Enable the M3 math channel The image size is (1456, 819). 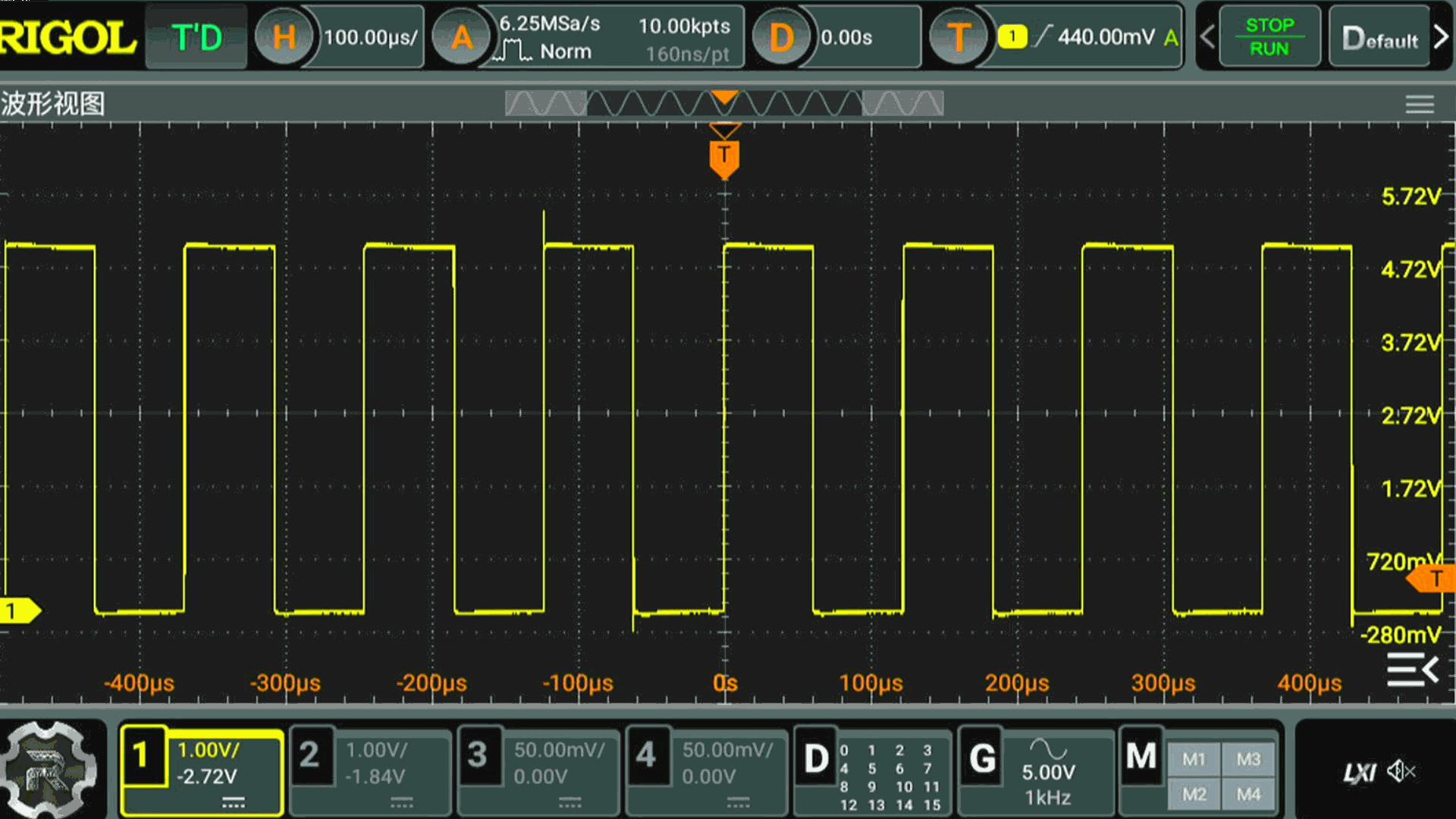coord(1248,759)
